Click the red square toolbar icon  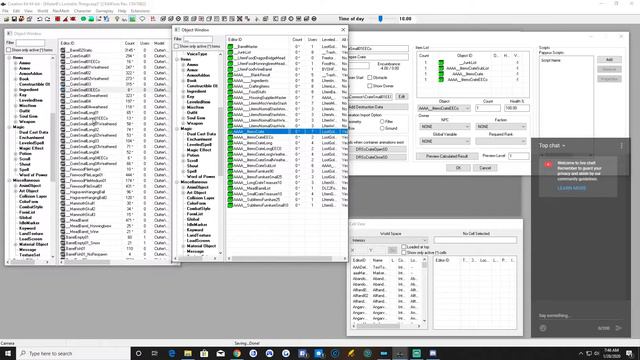[58, 19]
